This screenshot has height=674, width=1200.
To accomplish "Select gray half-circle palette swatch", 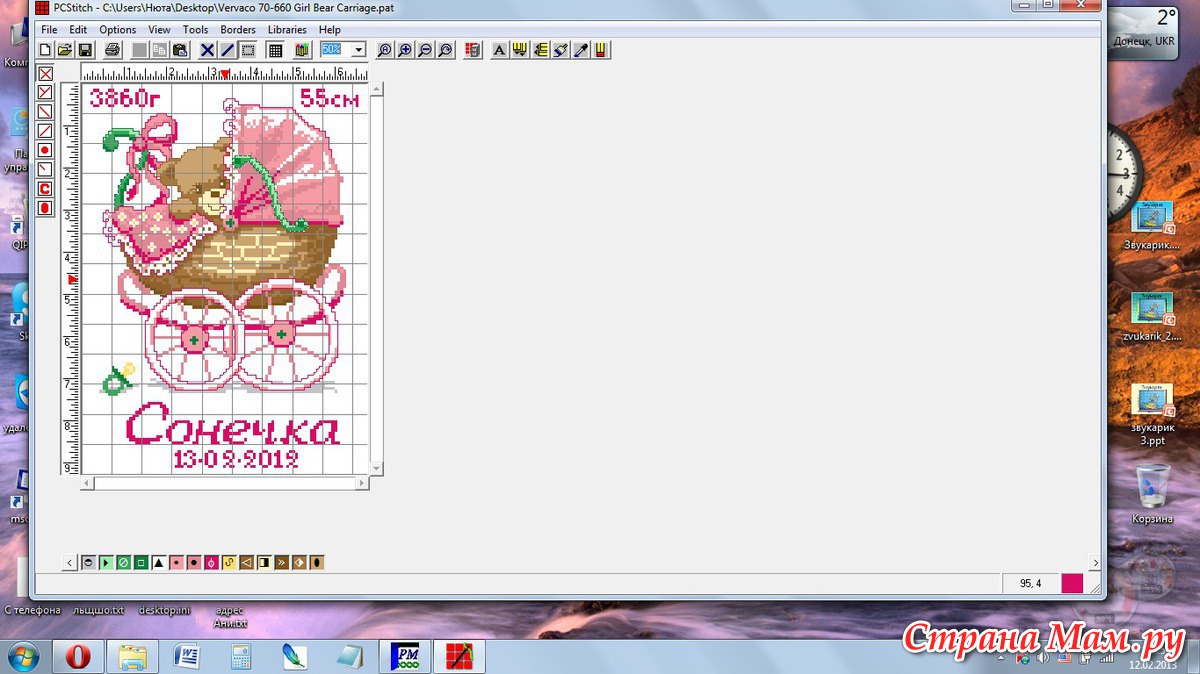I will [88, 563].
